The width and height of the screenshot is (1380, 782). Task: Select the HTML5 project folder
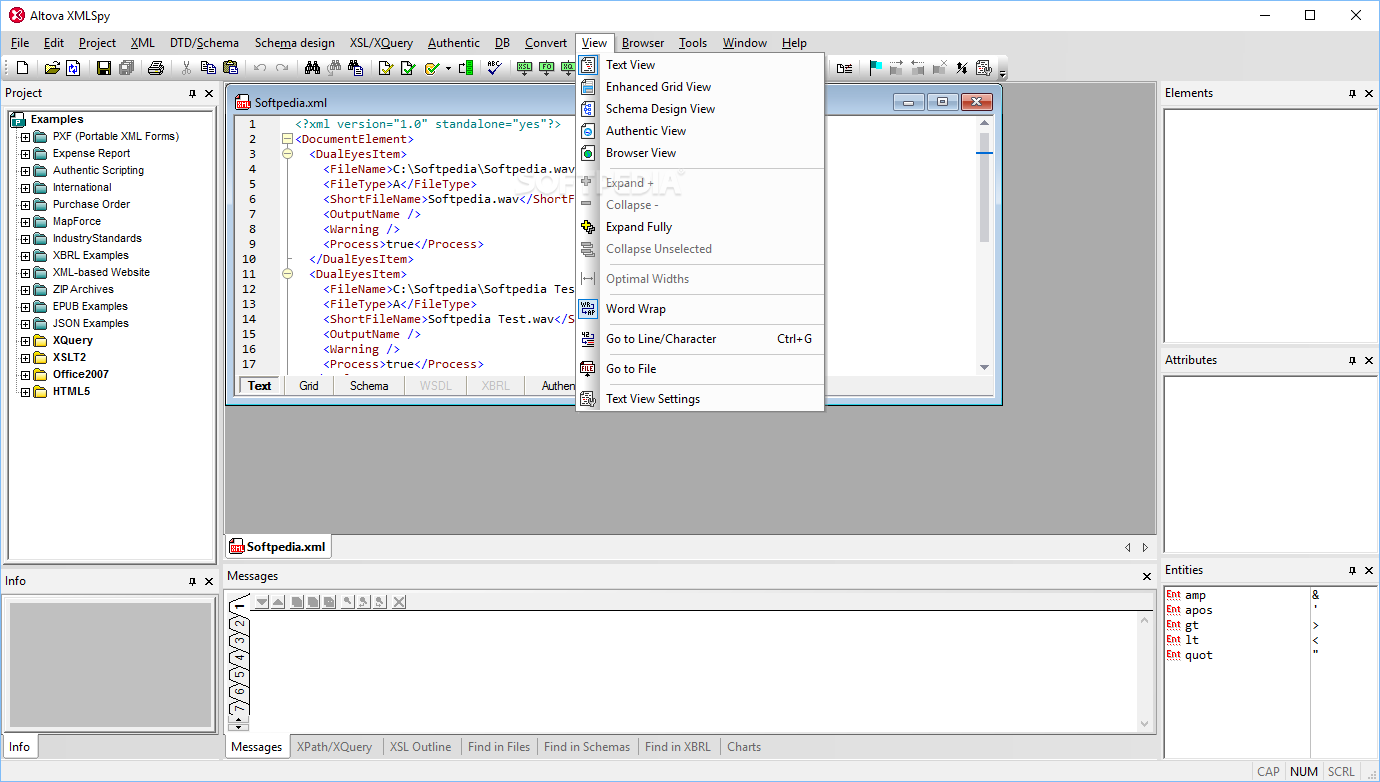(71, 392)
